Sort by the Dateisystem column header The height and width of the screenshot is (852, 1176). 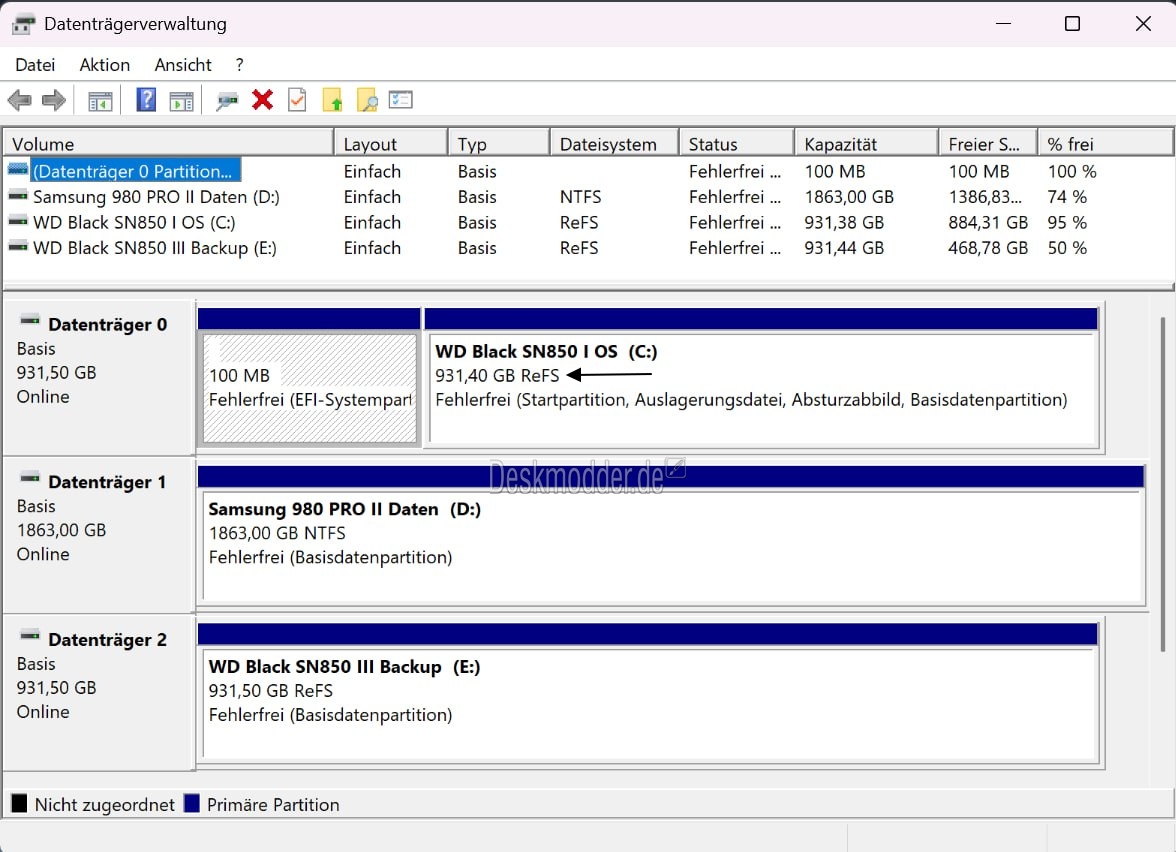coord(614,143)
